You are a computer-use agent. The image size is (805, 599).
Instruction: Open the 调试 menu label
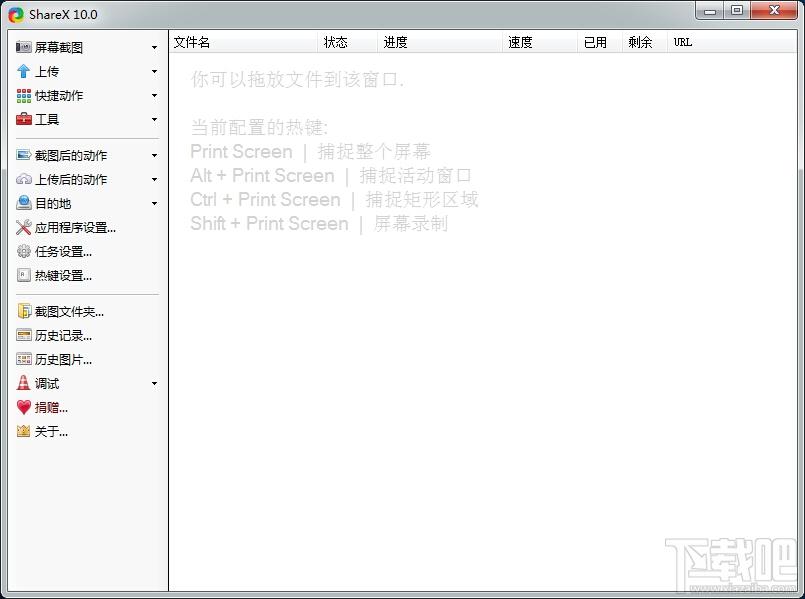click(x=47, y=384)
